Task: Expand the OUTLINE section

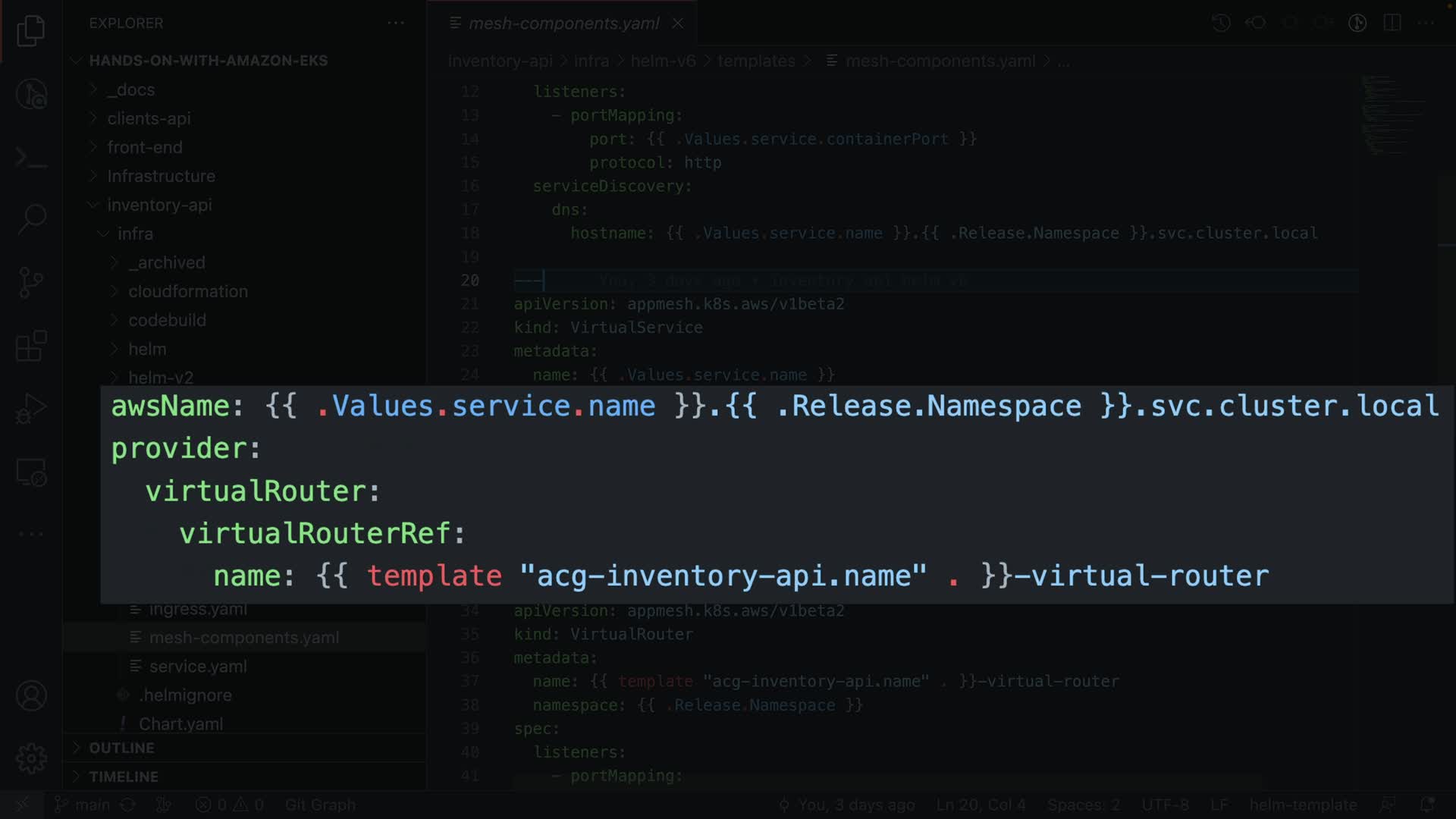Action: (x=121, y=748)
